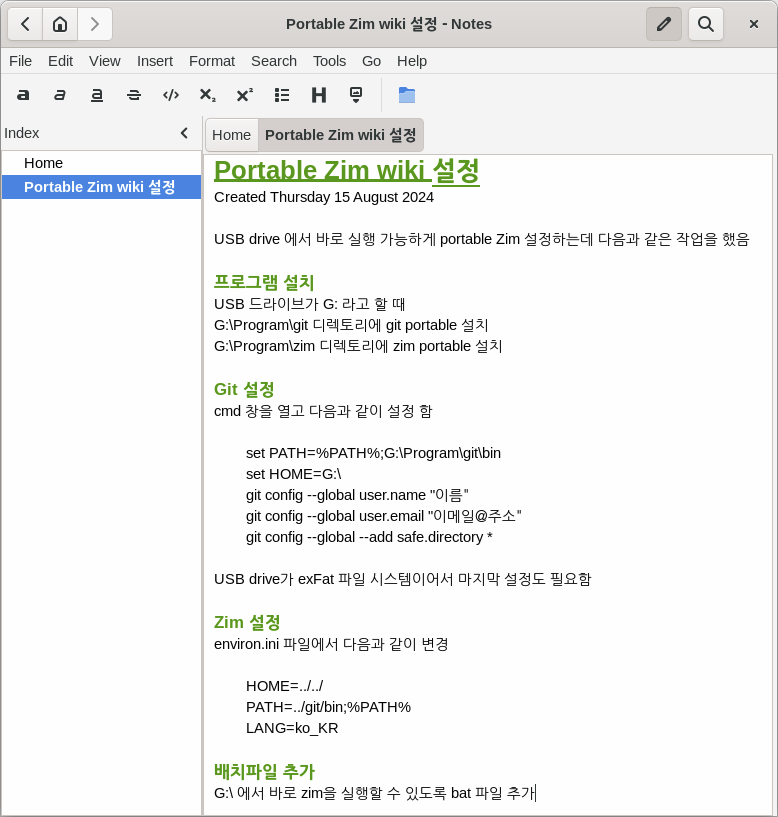Click the Created Thursday 15 August 2024 line
This screenshot has width=778, height=817.
pos(324,197)
